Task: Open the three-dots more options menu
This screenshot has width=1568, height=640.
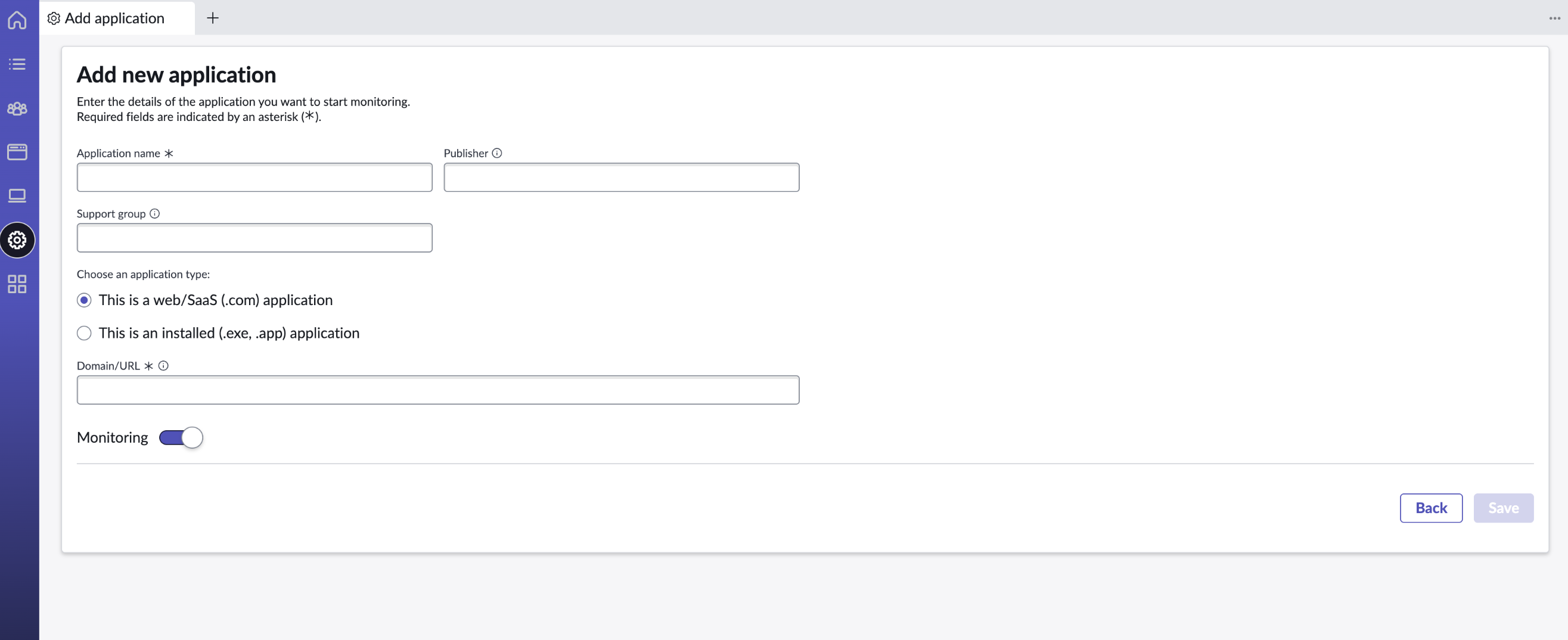Action: point(1554,18)
